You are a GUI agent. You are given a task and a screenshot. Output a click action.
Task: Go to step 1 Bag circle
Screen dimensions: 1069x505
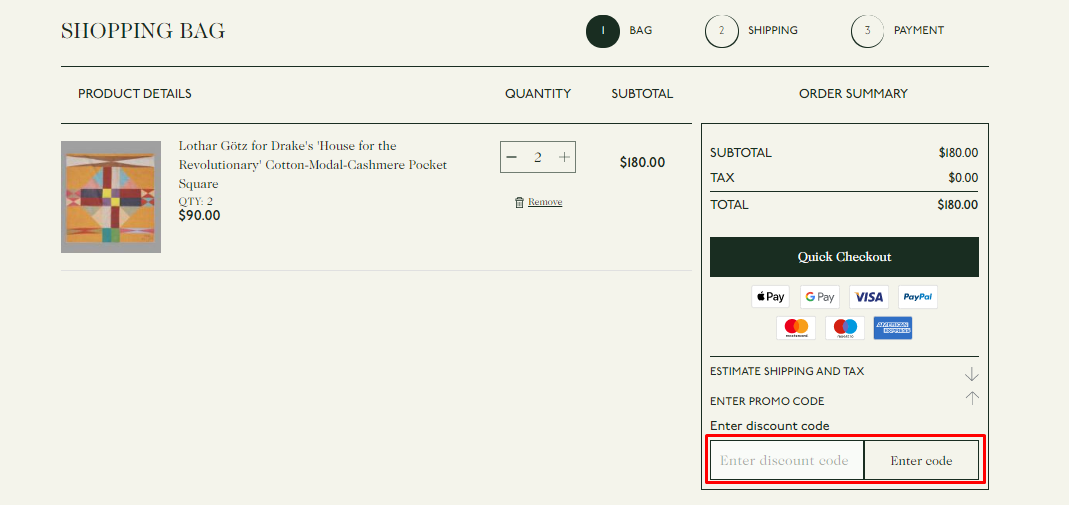click(603, 31)
